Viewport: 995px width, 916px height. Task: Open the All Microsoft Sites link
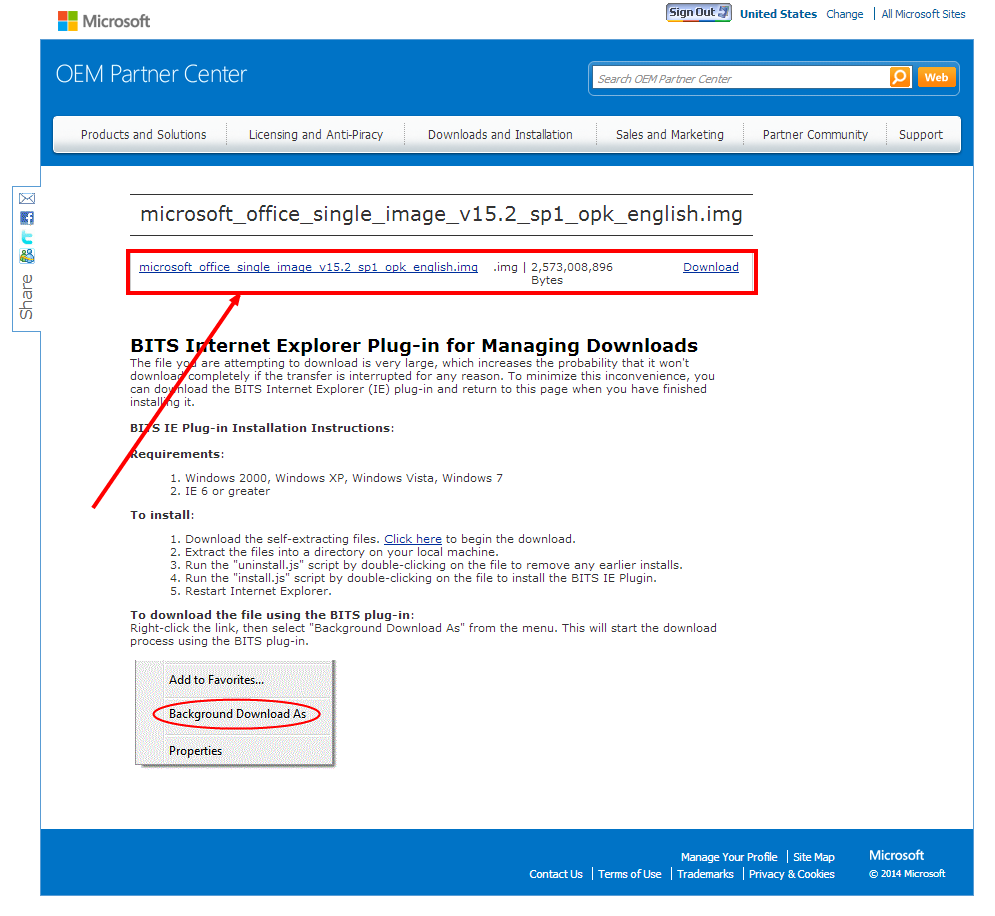[923, 14]
